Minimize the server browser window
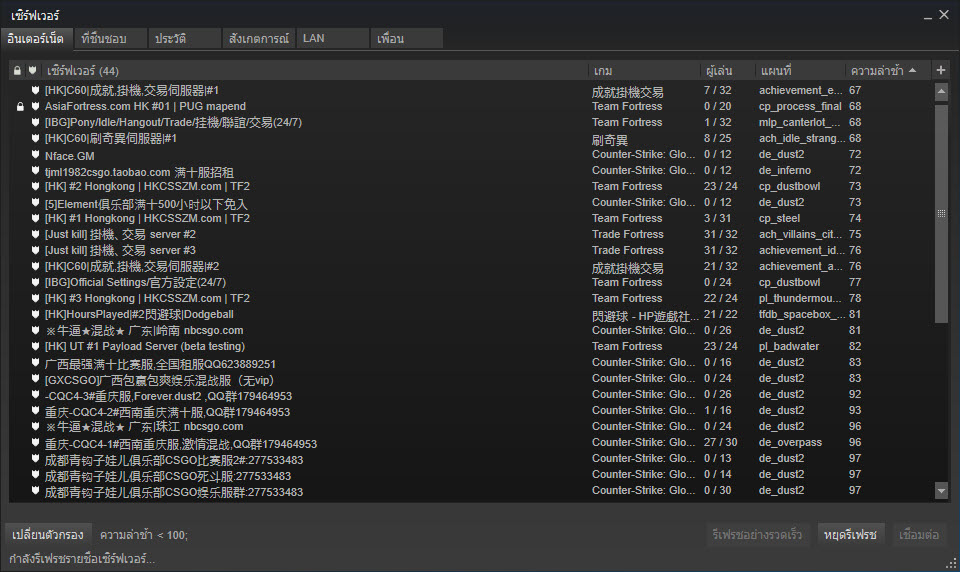 point(928,16)
